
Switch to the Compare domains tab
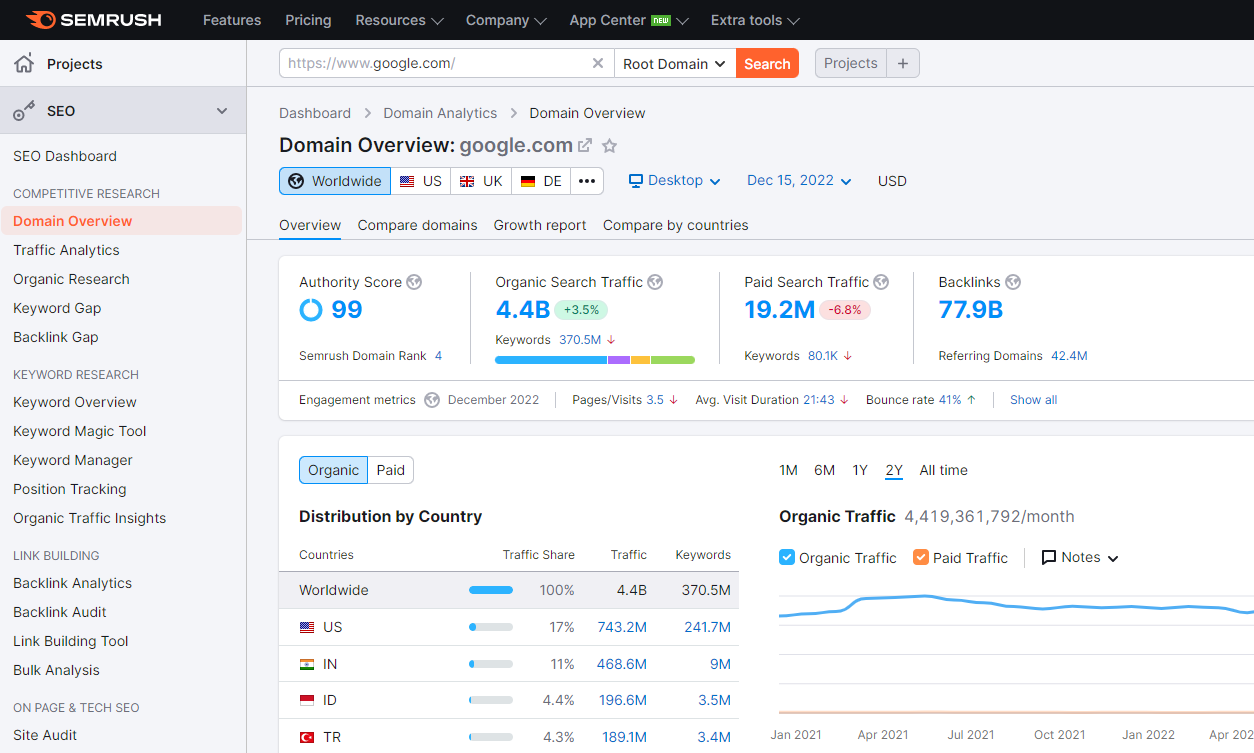(x=417, y=225)
